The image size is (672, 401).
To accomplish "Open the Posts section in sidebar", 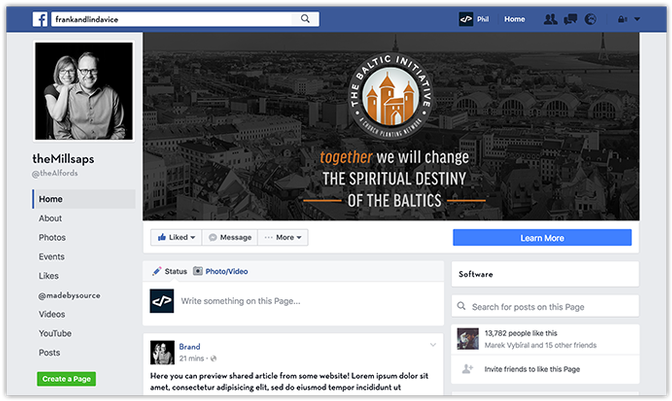I will [x=49, y=353].
